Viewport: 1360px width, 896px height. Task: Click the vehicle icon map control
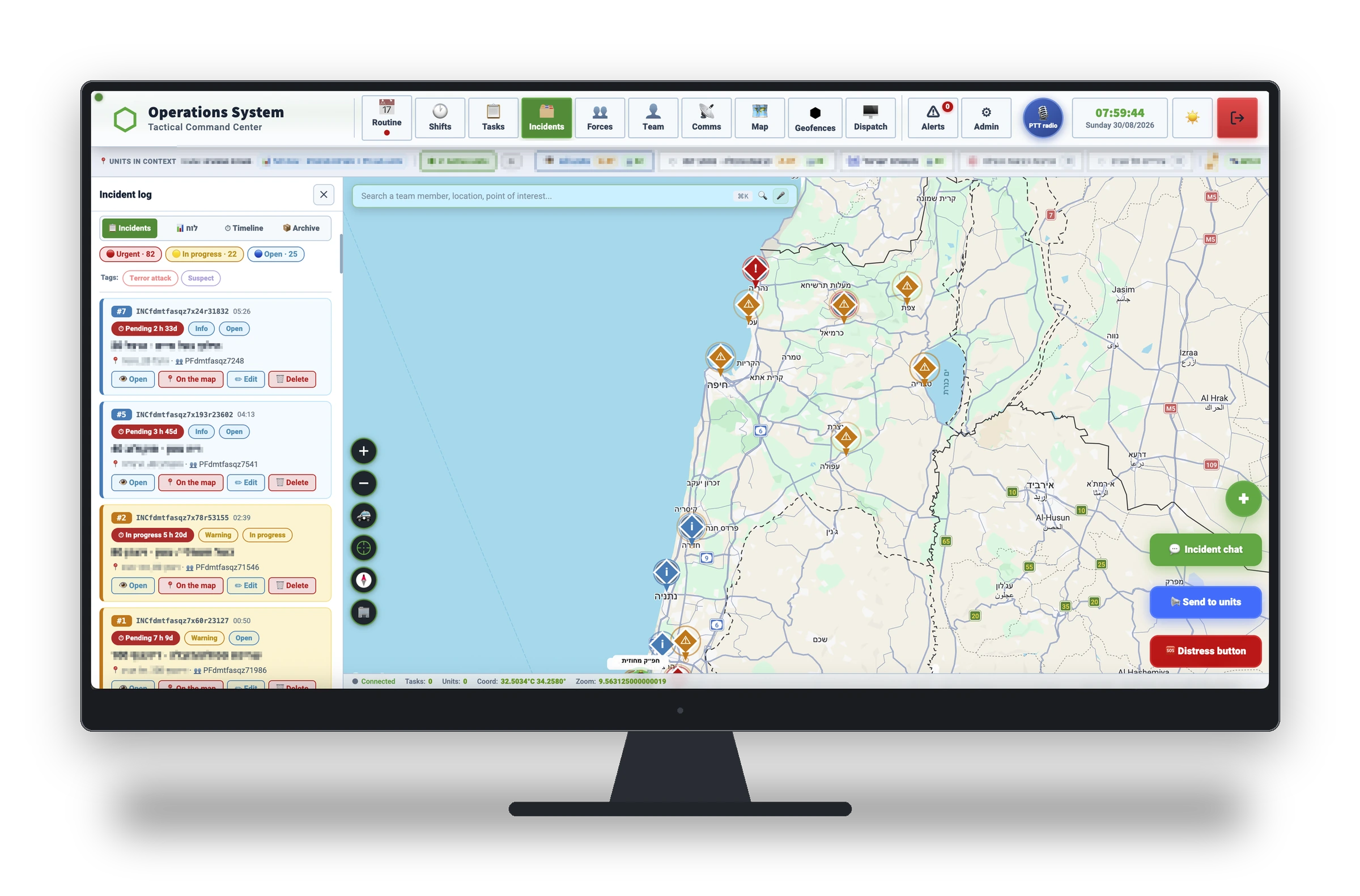point(364,516)
